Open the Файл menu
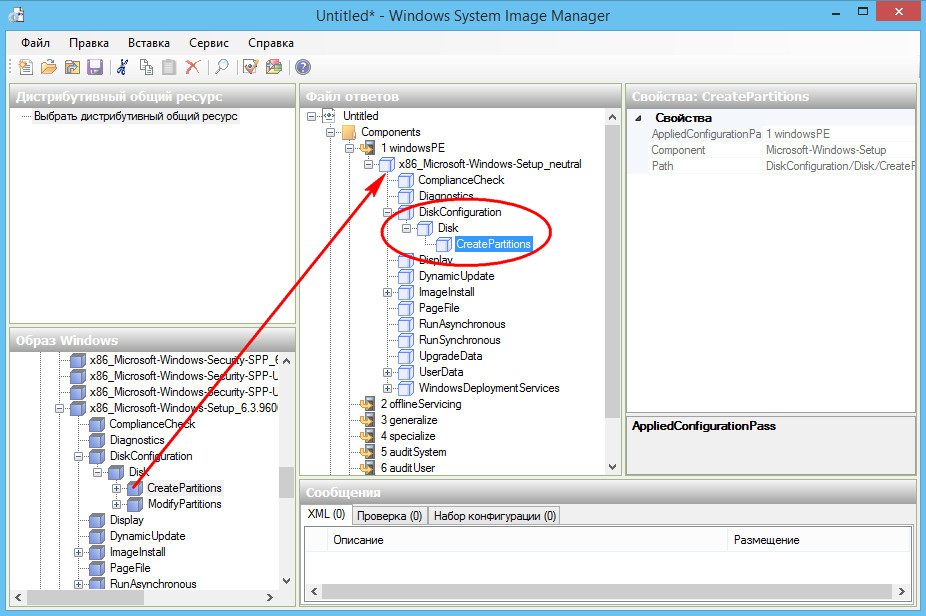926x616 pixels. click(x=35, y=43)
